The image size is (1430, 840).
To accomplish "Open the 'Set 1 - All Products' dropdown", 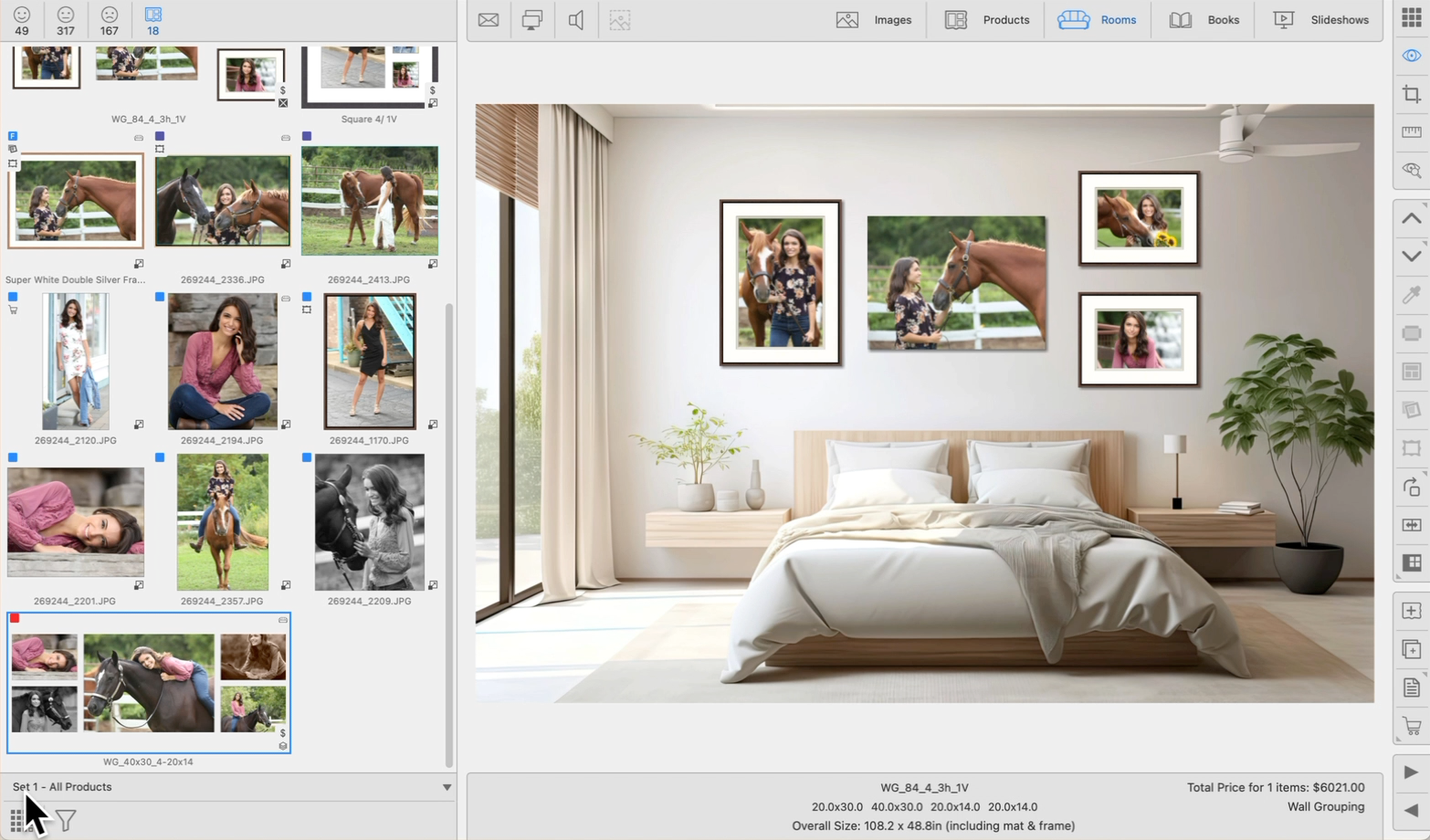I will pos(228,787).
